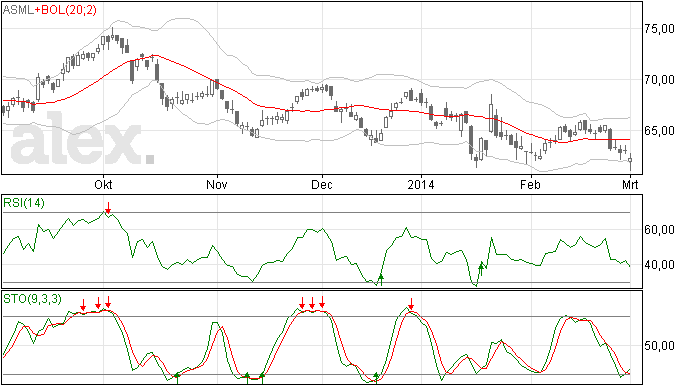Screen dimensions: 690x387
Task: Click the 2014 date axis label
Action: [x=421, y=184]
